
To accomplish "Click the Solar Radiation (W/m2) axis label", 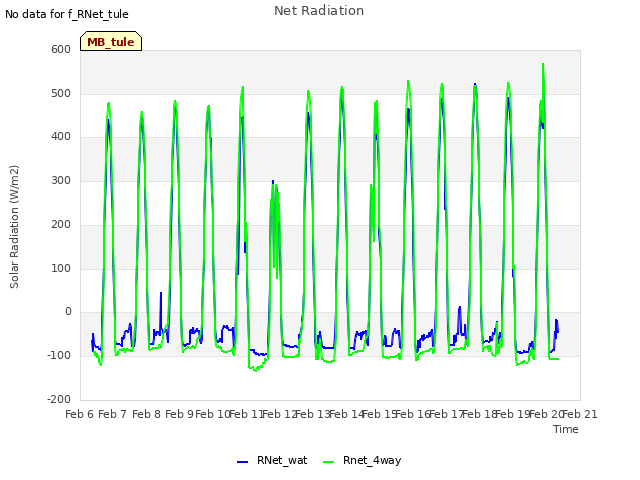I will coord(14,227).
